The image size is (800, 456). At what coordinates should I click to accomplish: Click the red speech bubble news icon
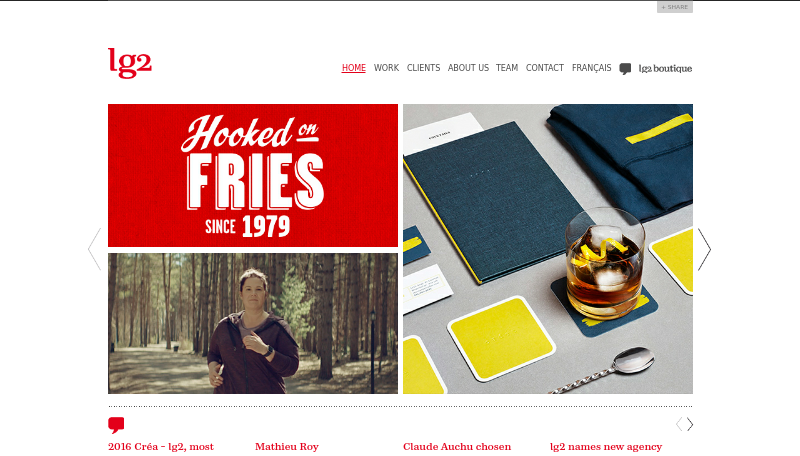click(x=116, y=425)
